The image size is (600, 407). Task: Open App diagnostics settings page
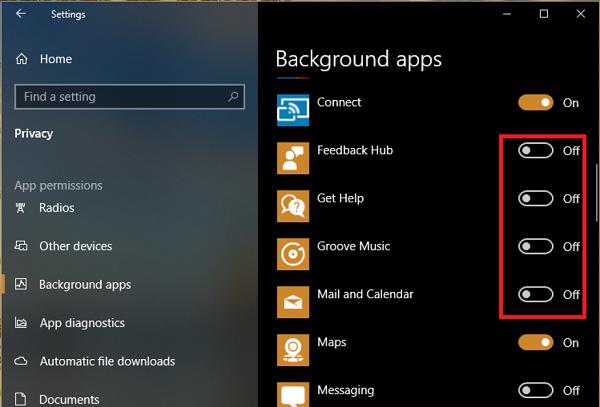81,323
